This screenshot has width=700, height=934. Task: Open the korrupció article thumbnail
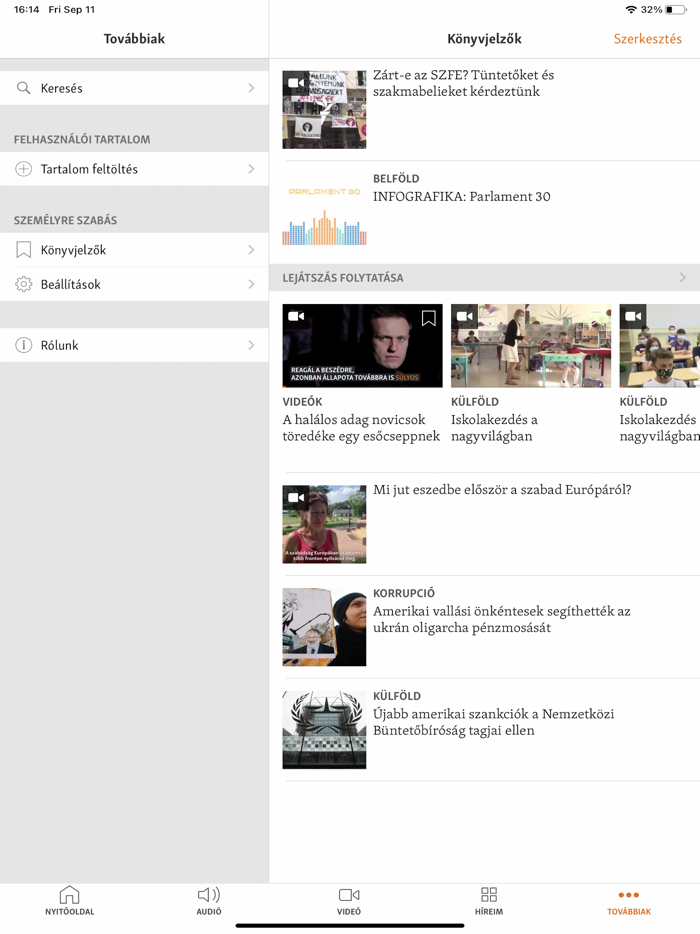(x=324, y=627)
